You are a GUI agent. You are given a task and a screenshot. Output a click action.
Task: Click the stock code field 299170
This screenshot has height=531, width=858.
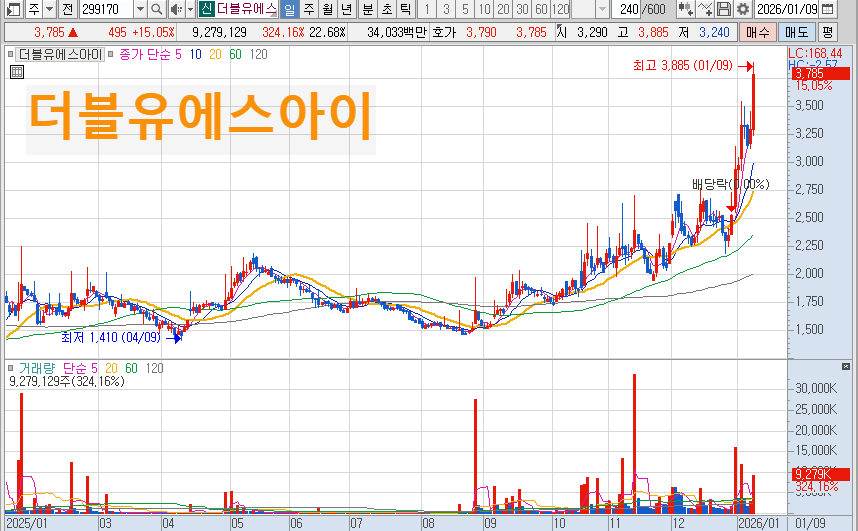pos(106,9)
